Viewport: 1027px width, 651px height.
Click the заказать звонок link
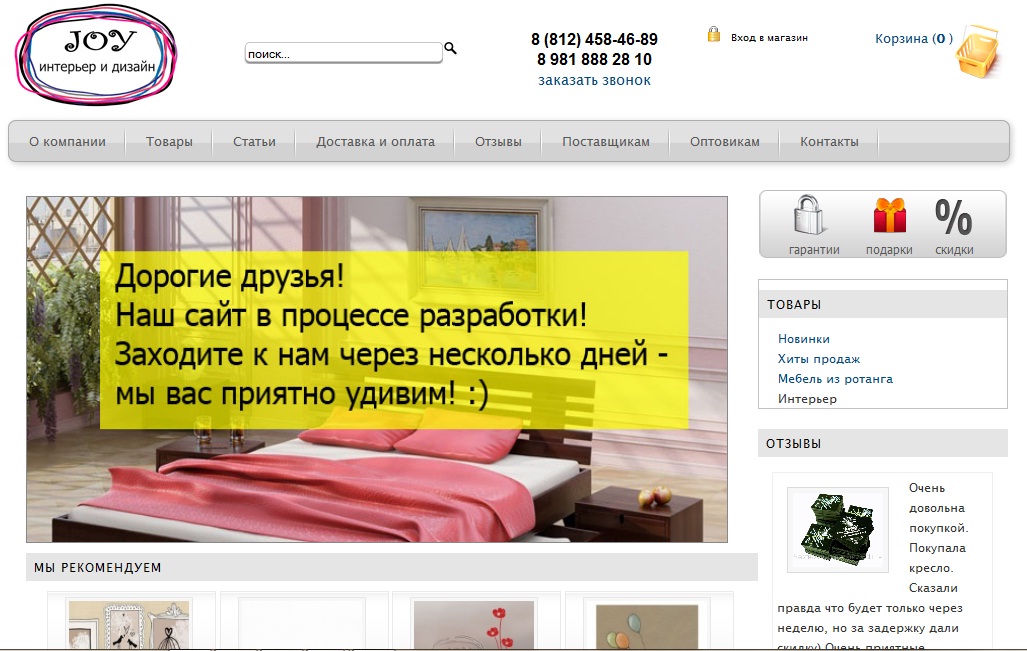coord(593,81)
